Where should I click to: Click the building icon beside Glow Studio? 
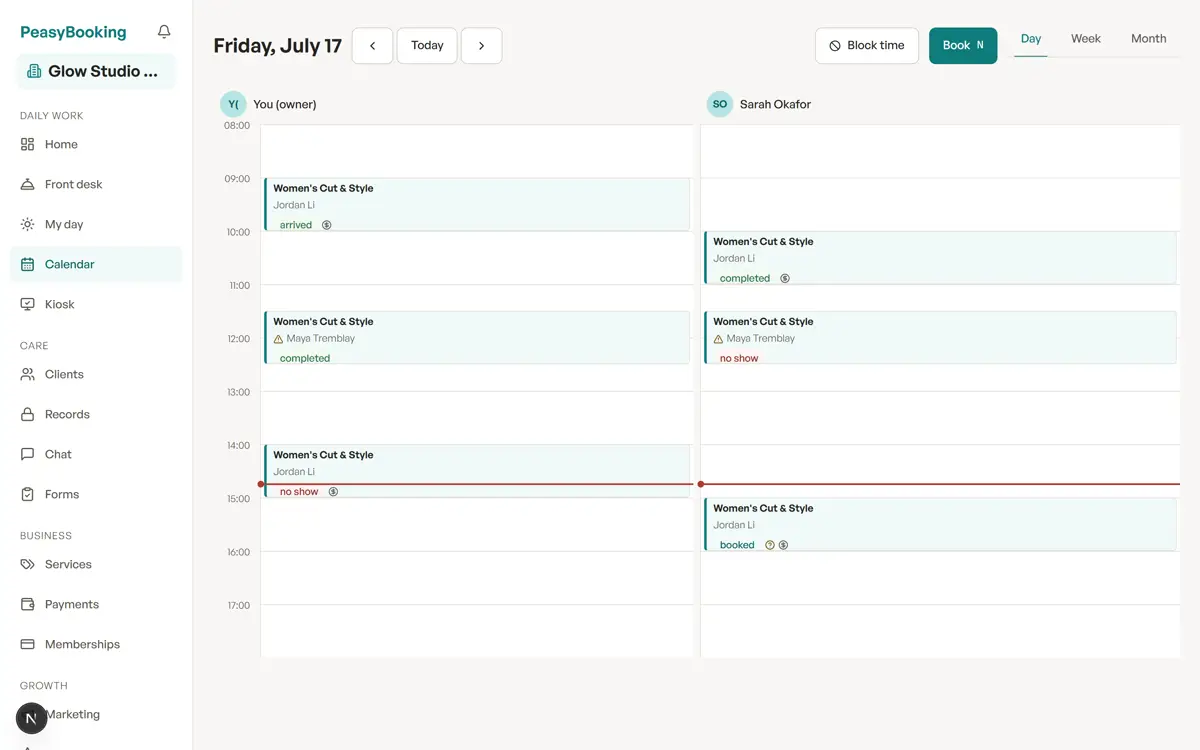click(34, 71)
